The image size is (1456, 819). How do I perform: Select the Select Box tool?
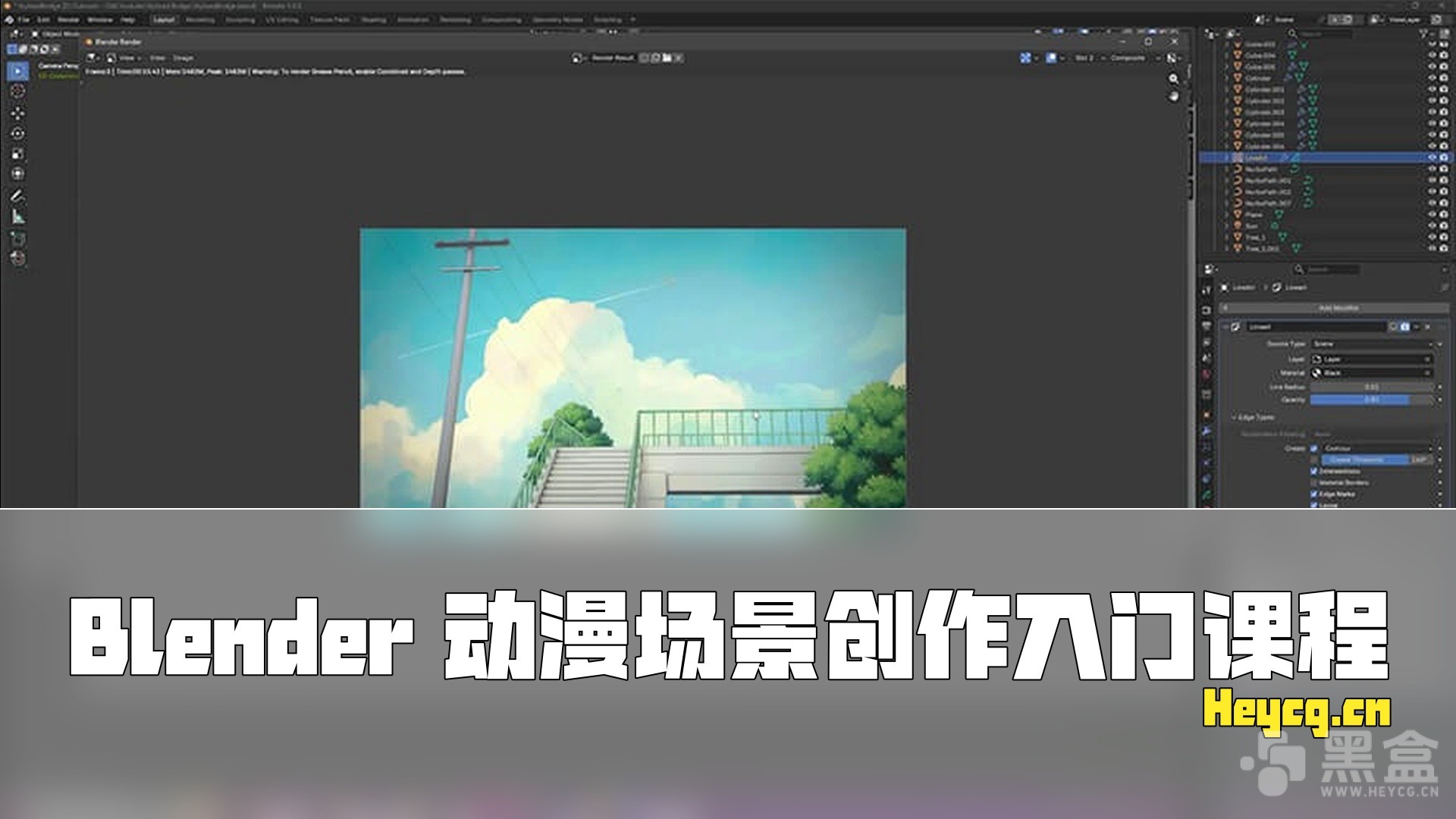click(18, 71)
